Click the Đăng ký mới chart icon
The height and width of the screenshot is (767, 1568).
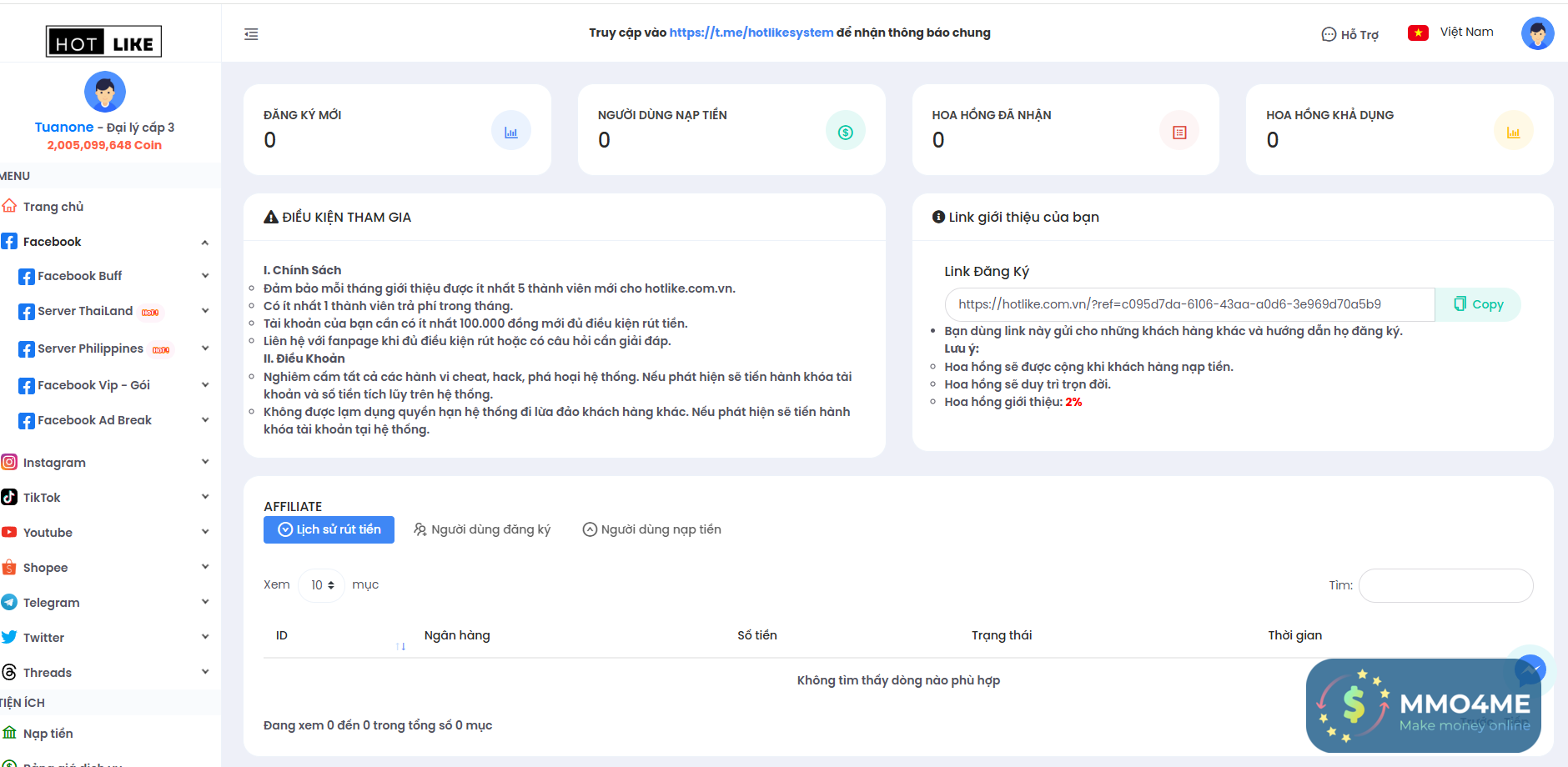click(511, 132)
